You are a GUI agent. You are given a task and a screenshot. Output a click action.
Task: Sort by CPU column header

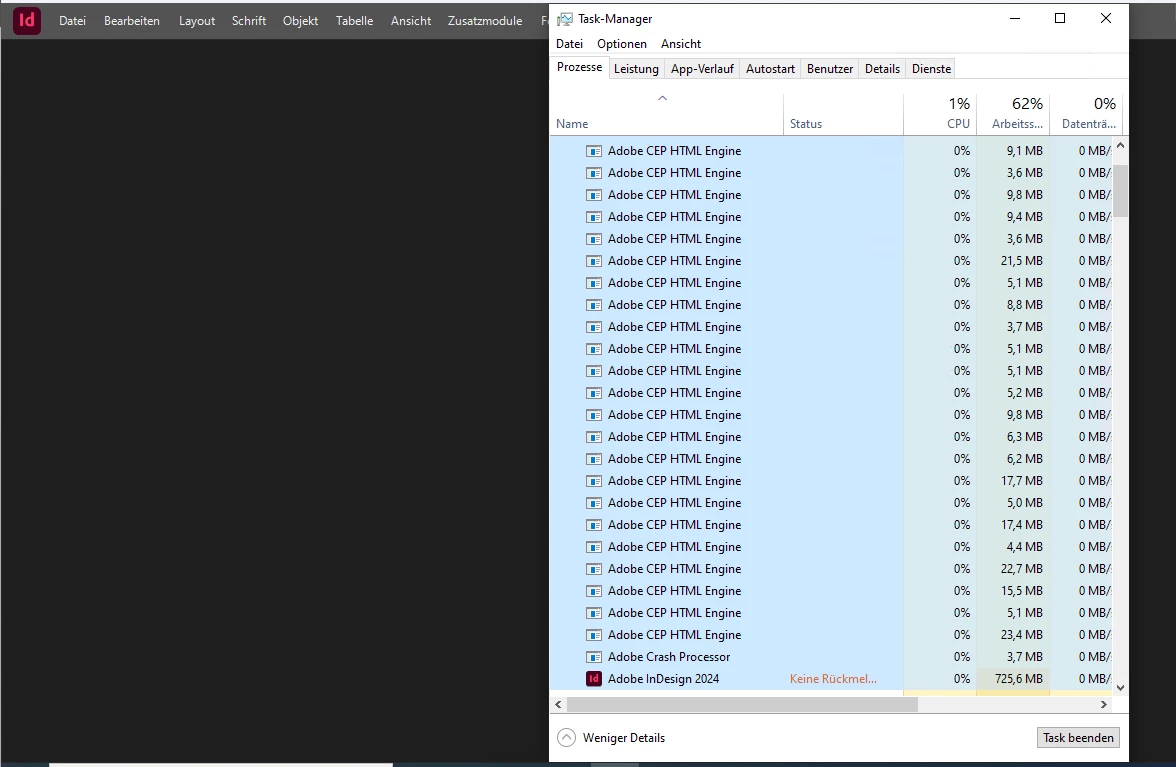(940, 113)
